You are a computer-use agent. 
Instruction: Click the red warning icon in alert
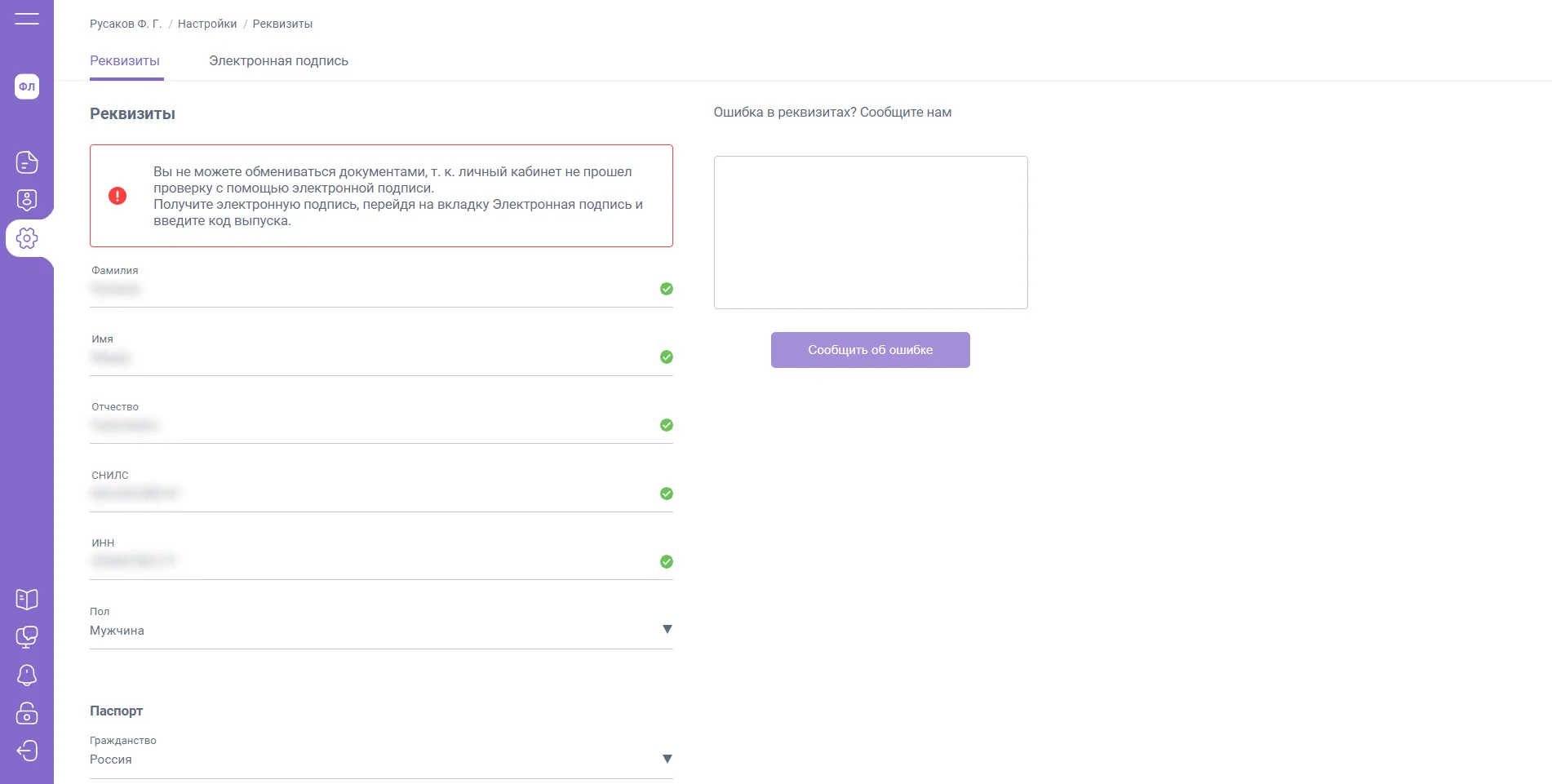(x=118, y=196)
